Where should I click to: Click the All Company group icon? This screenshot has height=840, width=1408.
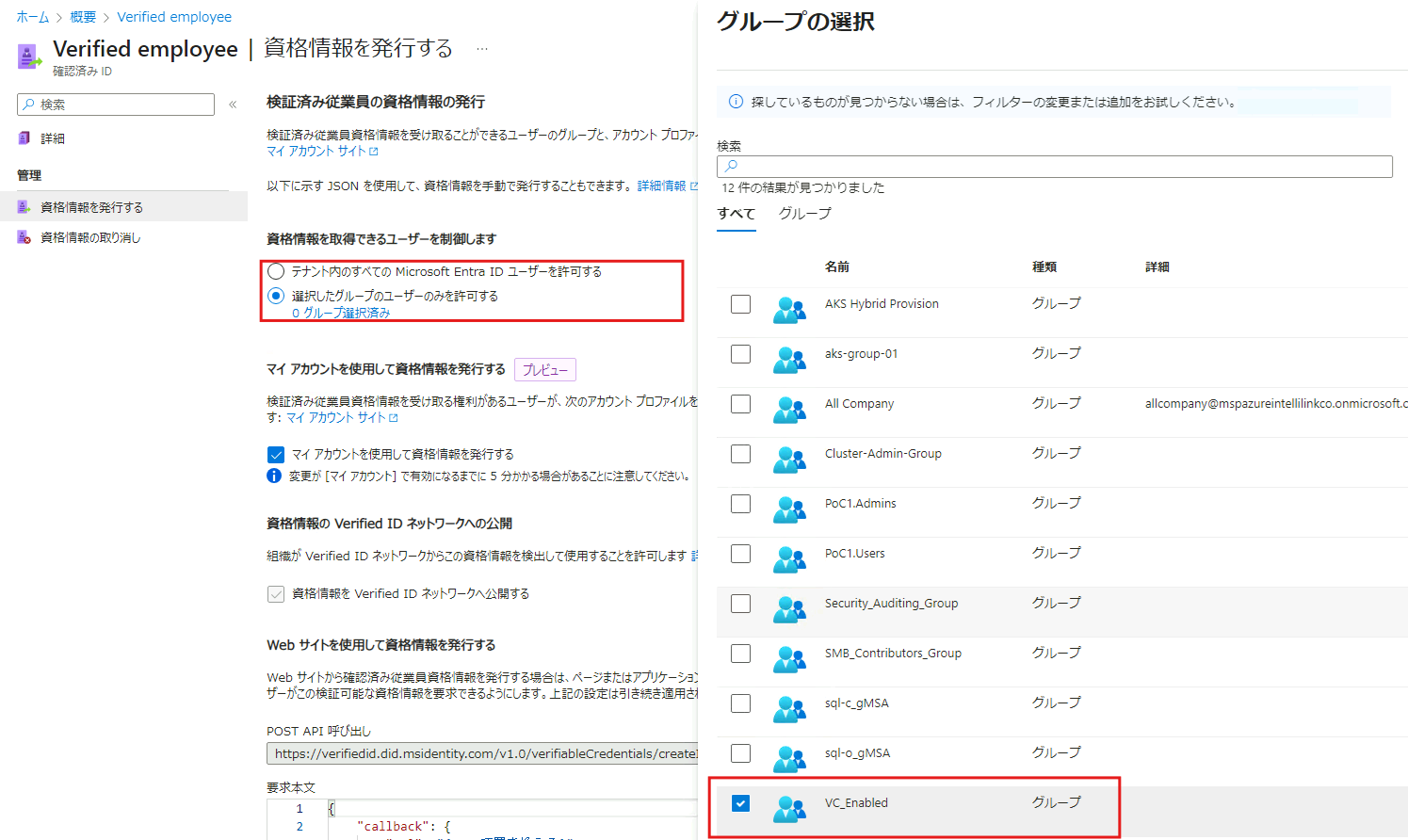[x=789, y=410]
